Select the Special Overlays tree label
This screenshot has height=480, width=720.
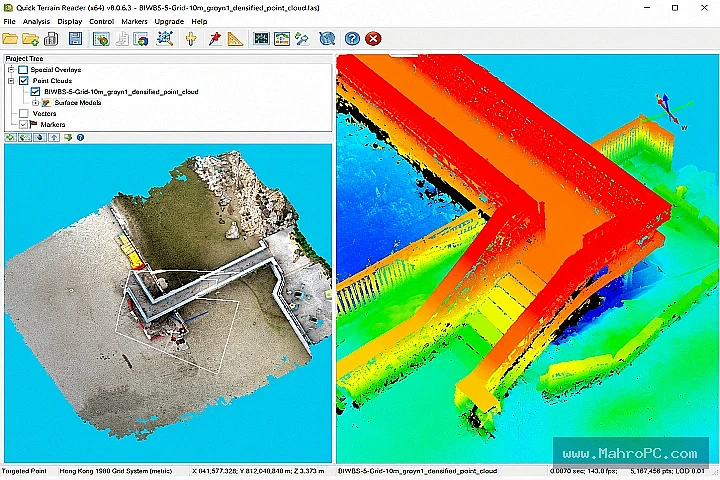click(x=56, y=70)
